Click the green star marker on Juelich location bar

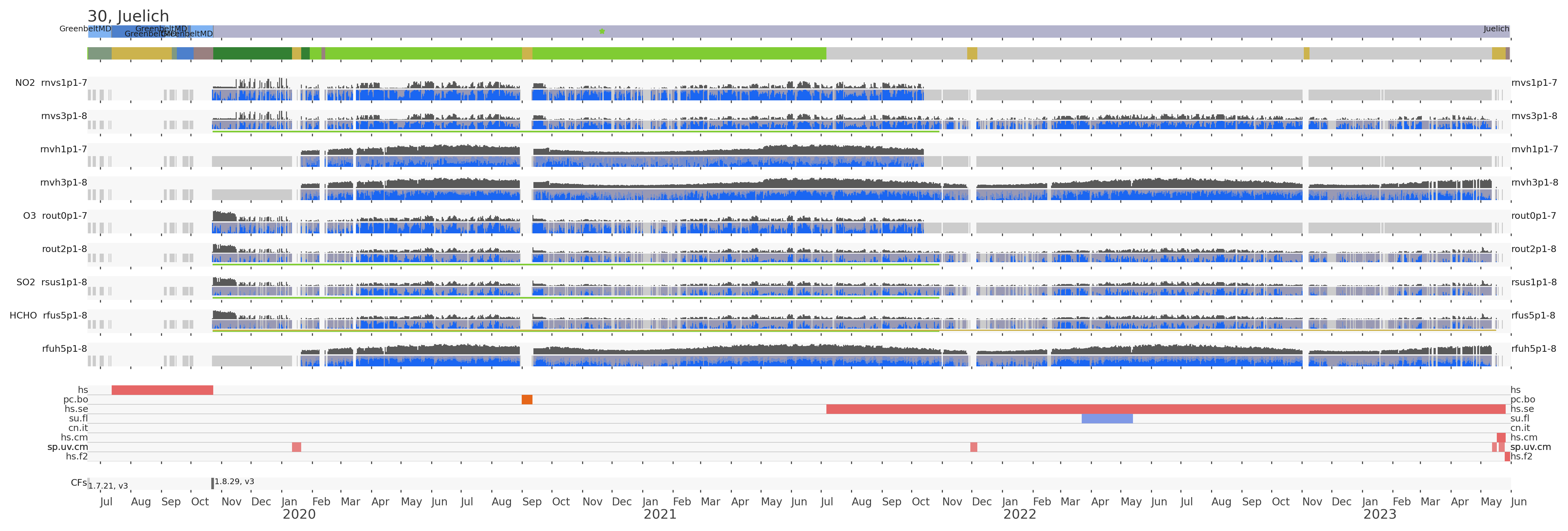pyautogui.click(x=602, y=31)
